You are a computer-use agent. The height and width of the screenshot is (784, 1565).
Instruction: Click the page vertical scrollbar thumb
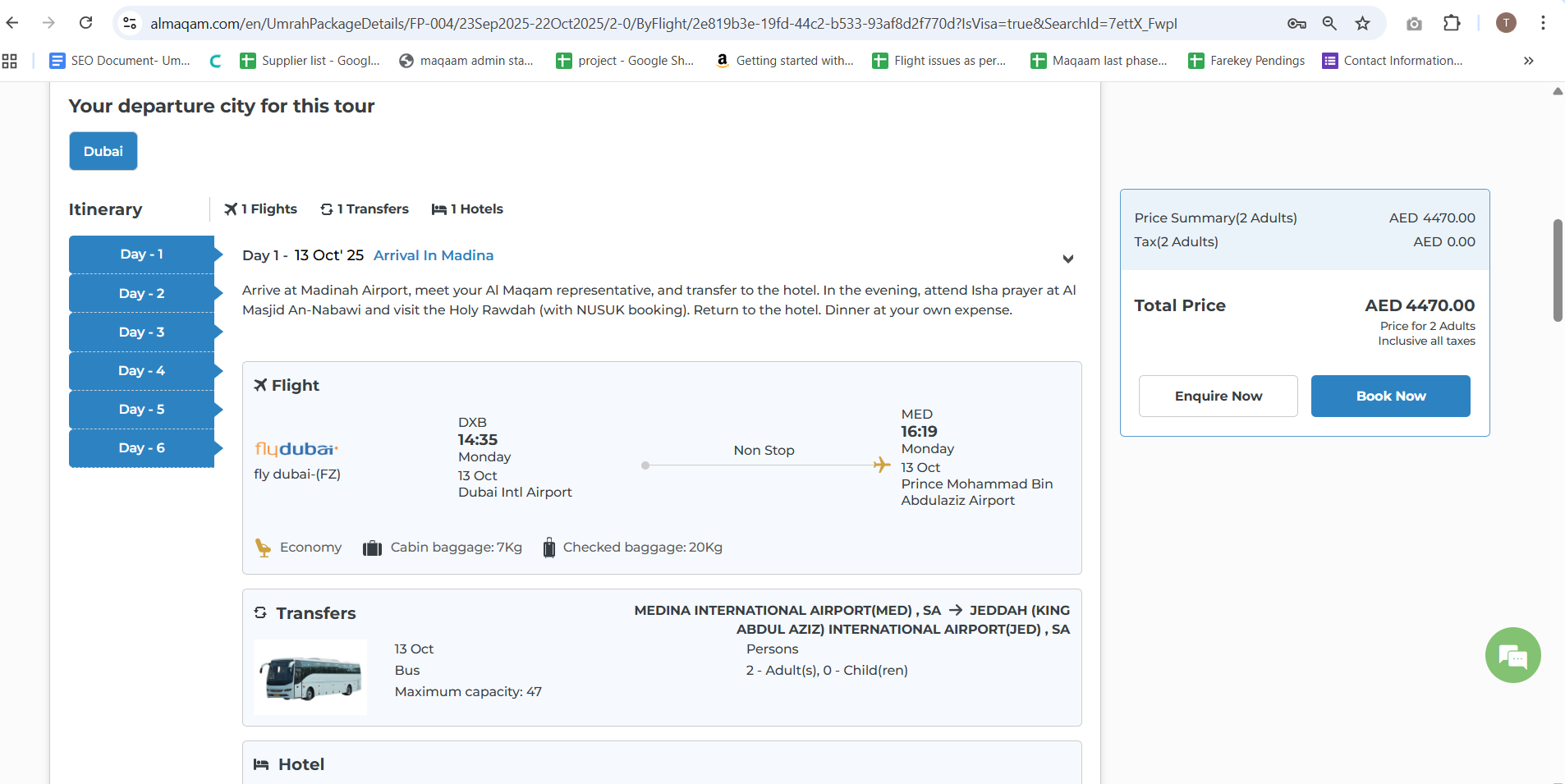(1557, 271)
